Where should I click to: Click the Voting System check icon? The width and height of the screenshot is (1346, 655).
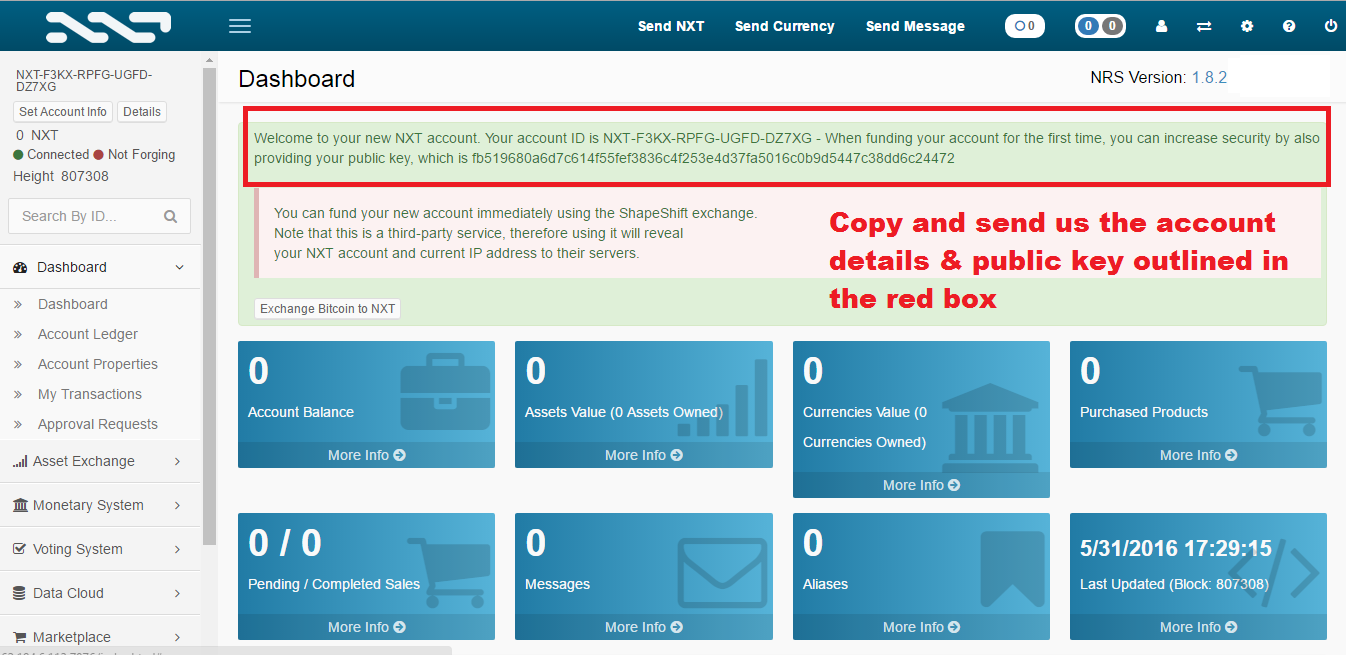[20, 549]
